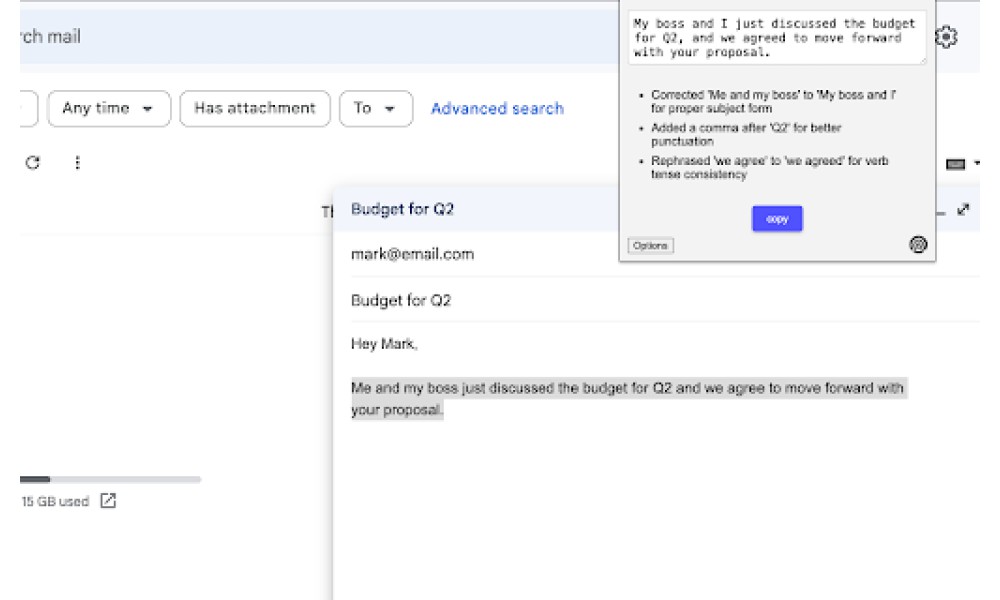Screen dimensions: 1000x600
Task: Click the search mail field
Action: point(319,36)
